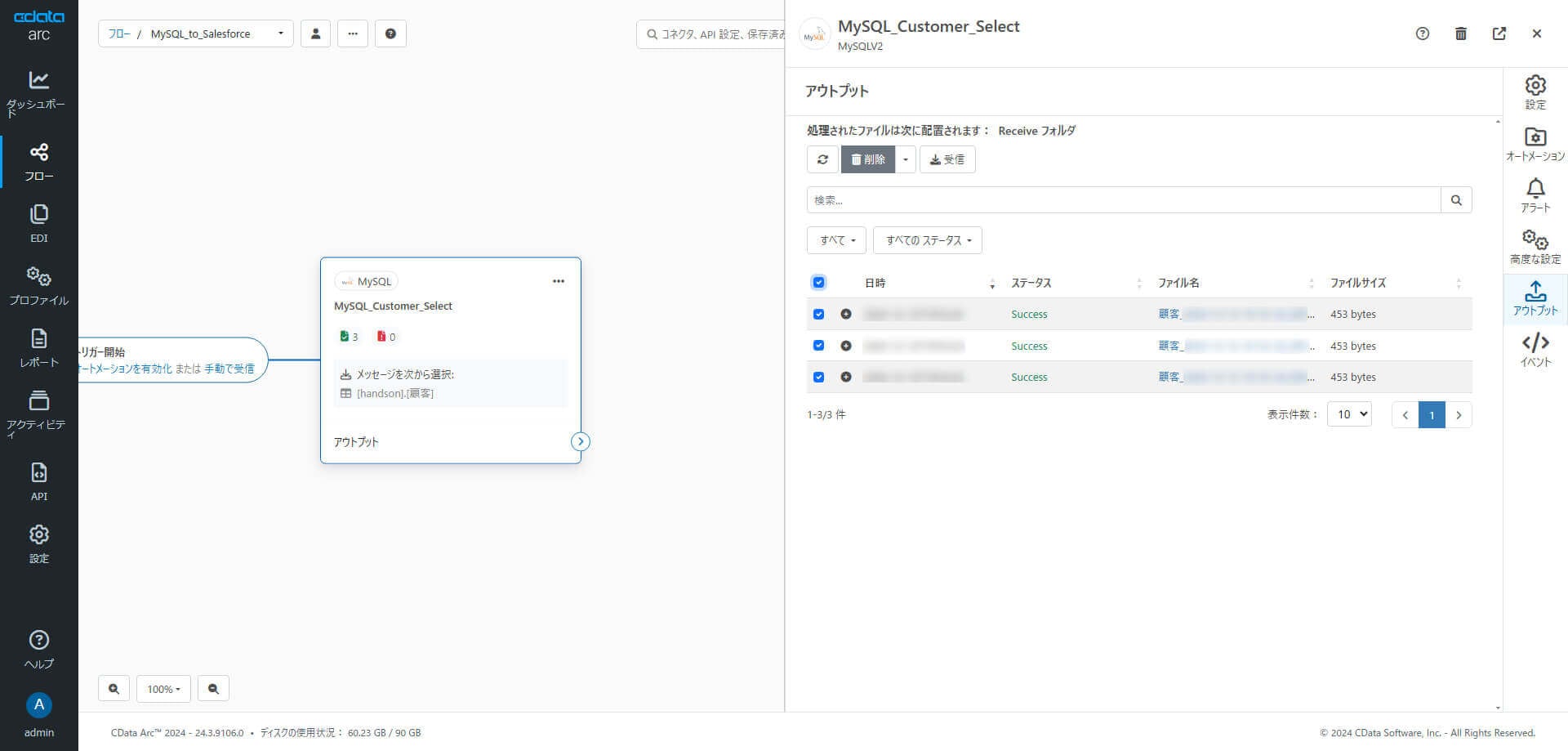Click the アウトプット arrow on the connector card
Image resolution: width=1568 pixels, height=751 pixels.
click(580, 441)
